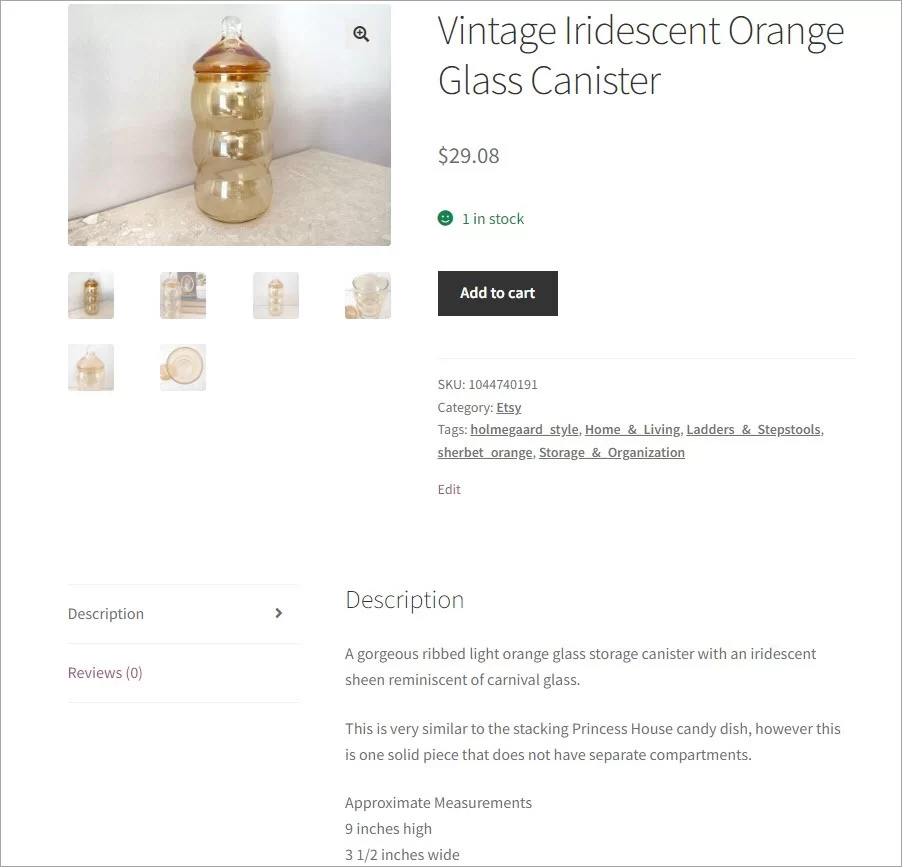
Task: Click the third ribbed canister thumbnail
Action: (275, 295)
